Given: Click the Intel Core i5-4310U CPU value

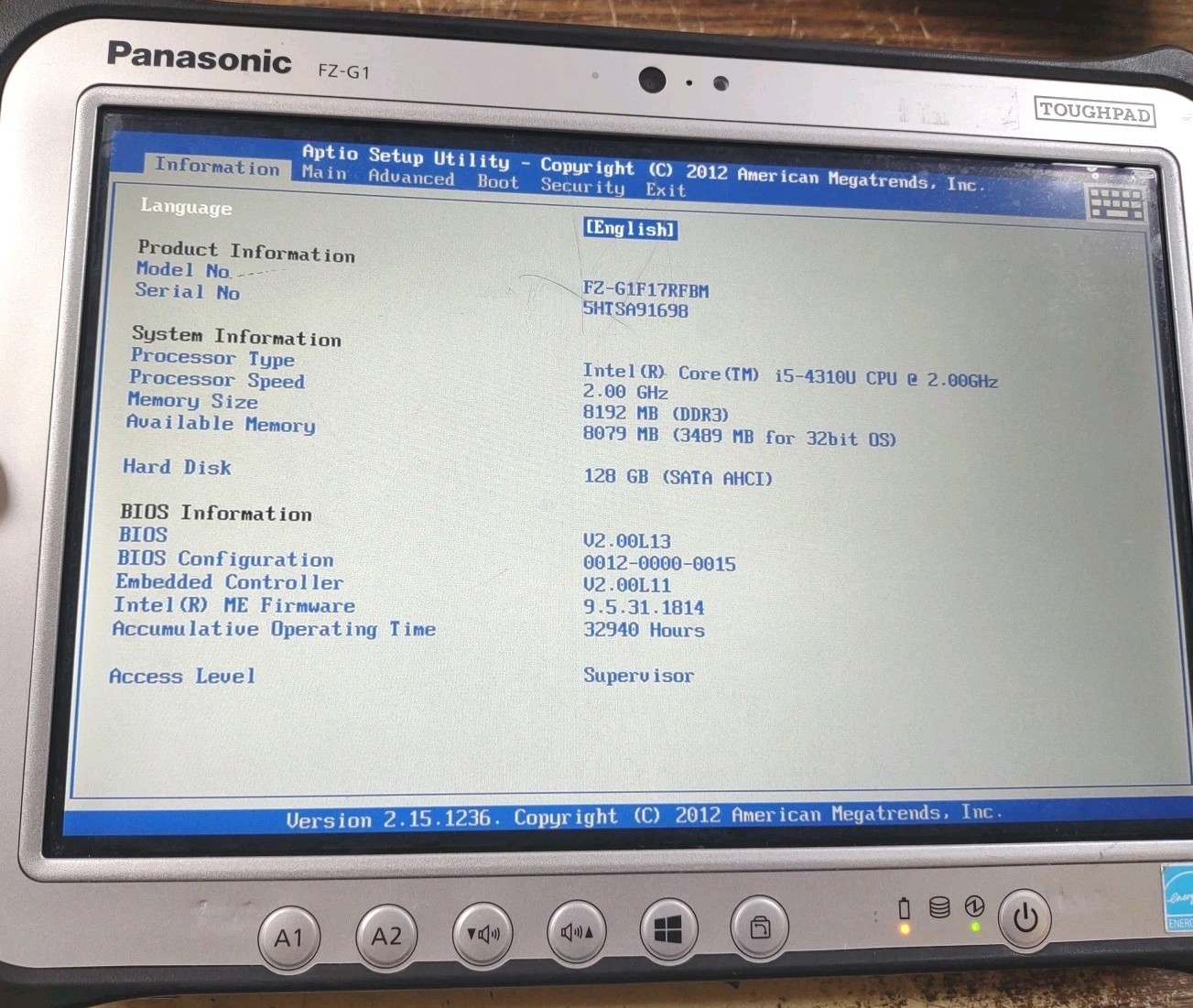Looking at the screenshot, I should coord(790,375).
